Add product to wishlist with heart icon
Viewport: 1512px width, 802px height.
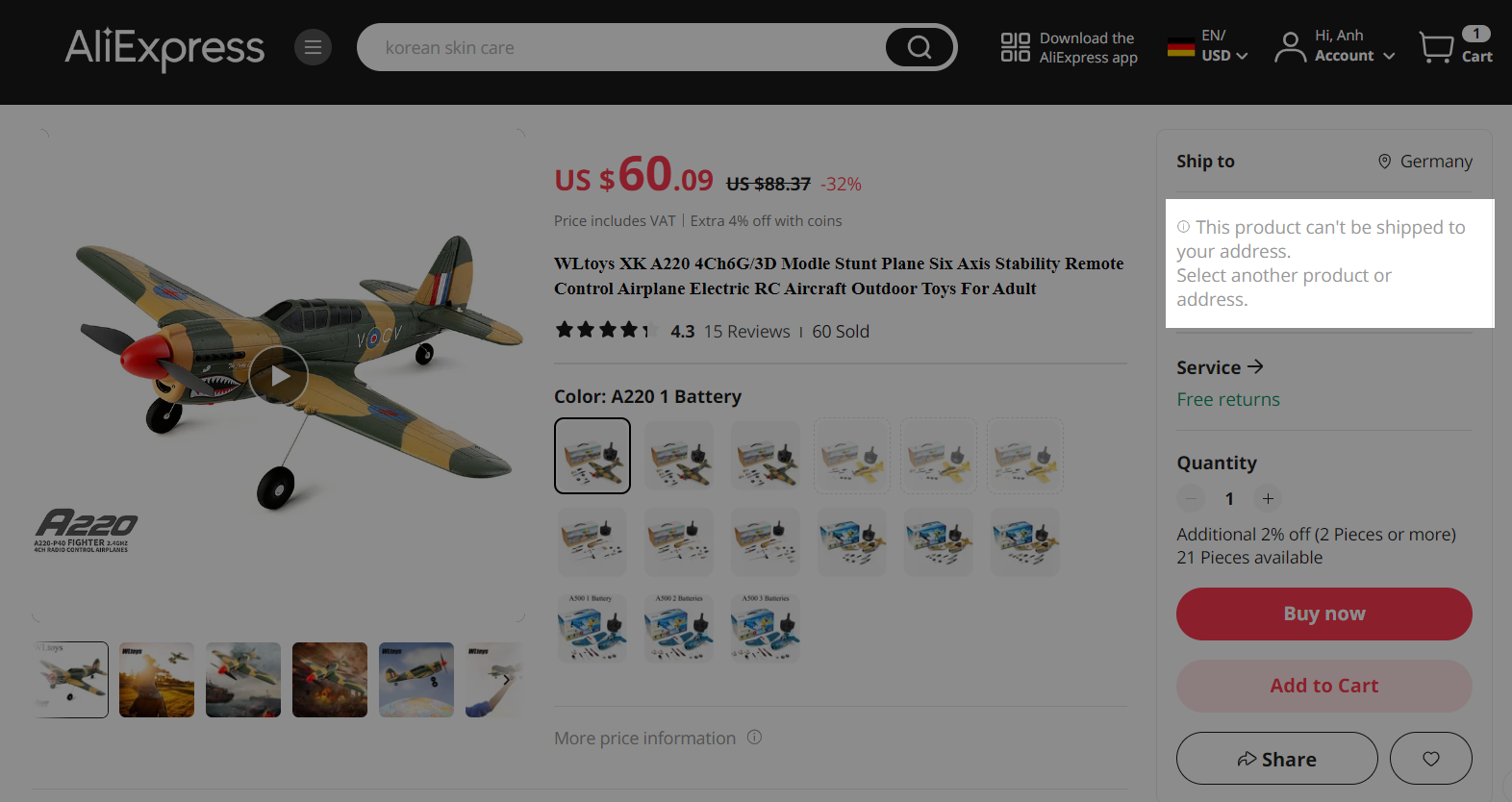(1430, 759)
